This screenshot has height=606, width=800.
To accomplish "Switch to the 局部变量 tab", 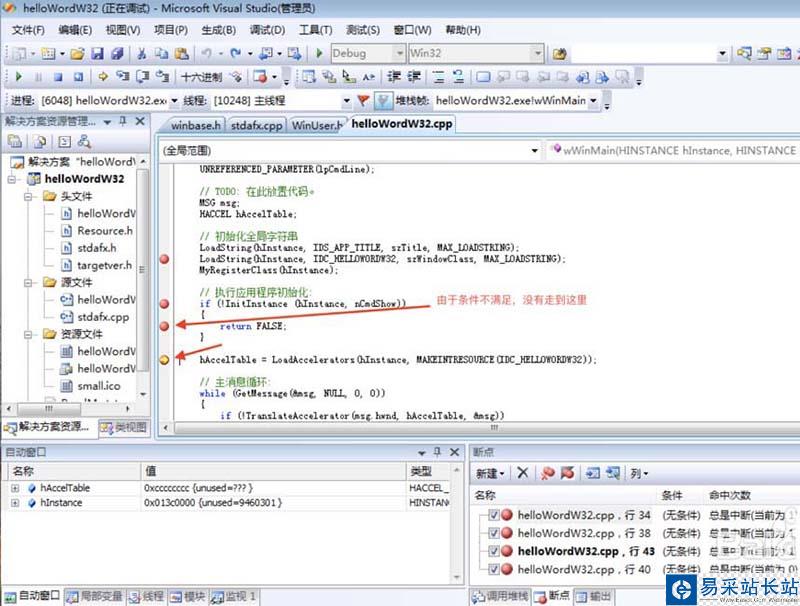I will 95,596.
